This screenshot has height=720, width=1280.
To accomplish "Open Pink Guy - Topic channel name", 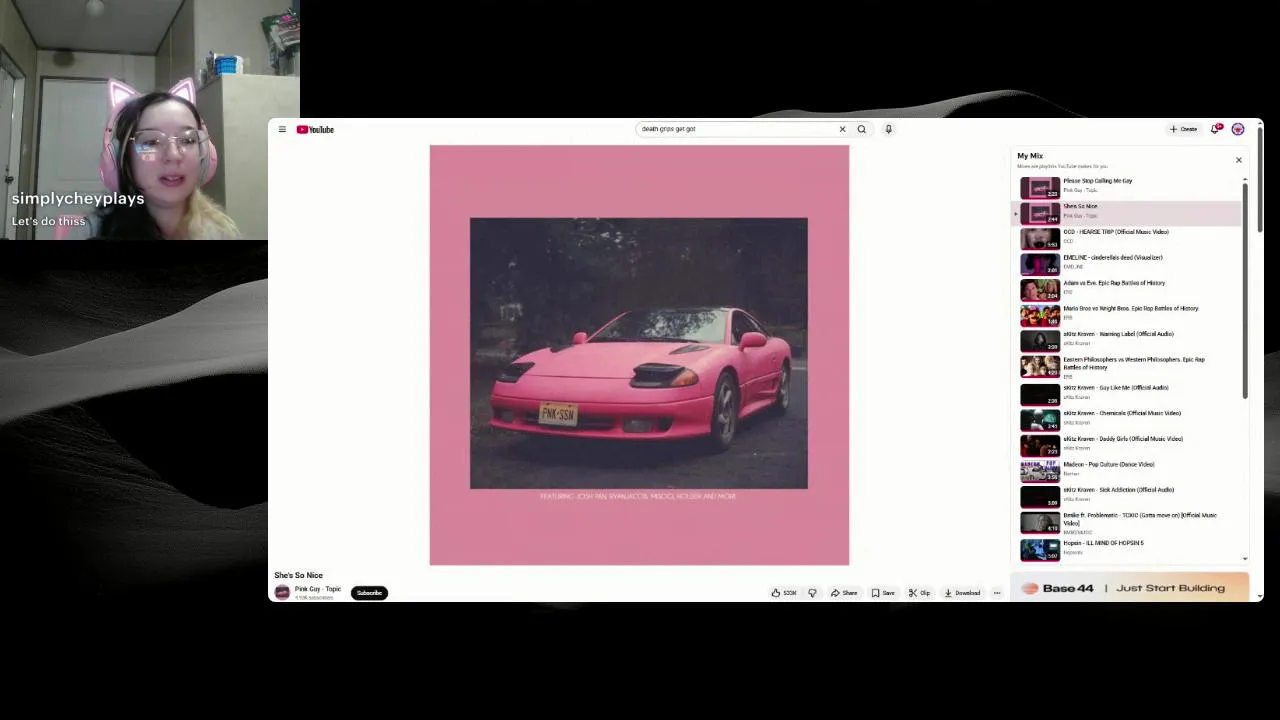I will tap(318, 589).
